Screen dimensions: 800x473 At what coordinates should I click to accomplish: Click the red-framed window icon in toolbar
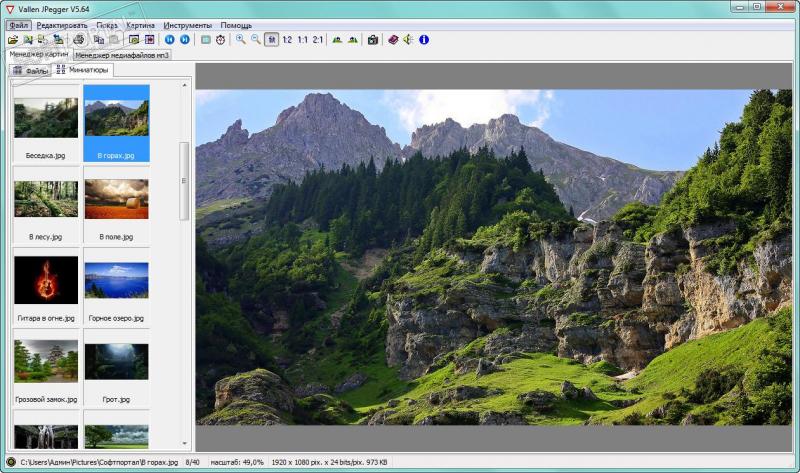point(149,40)
